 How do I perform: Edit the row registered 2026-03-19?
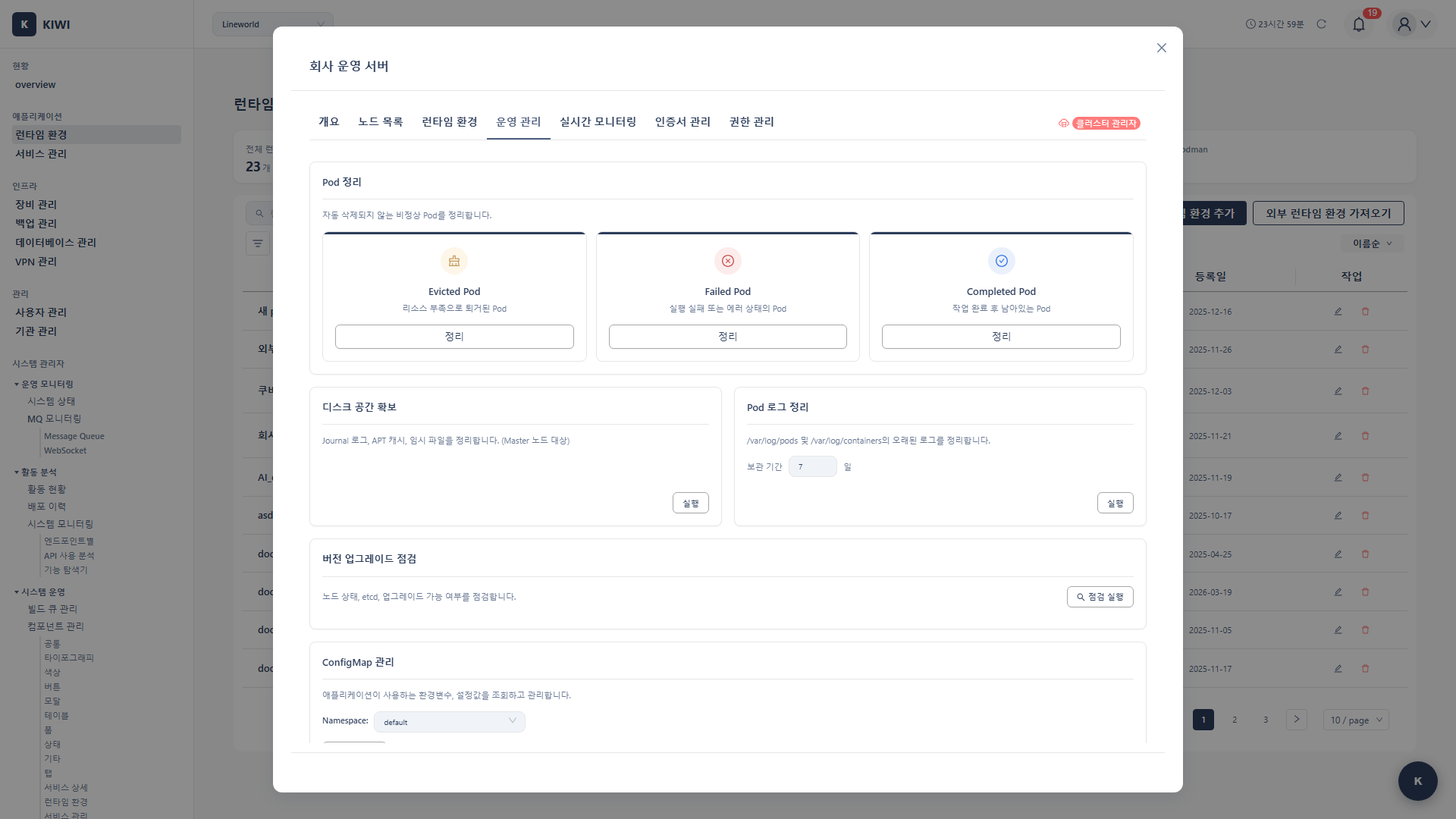(1338, 592)
